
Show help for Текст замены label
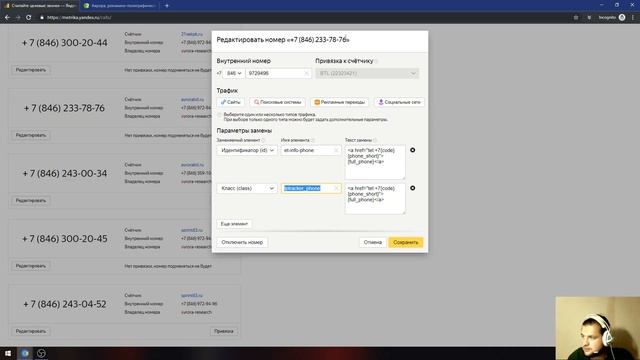pyautogui.click(x=375, y=140)
